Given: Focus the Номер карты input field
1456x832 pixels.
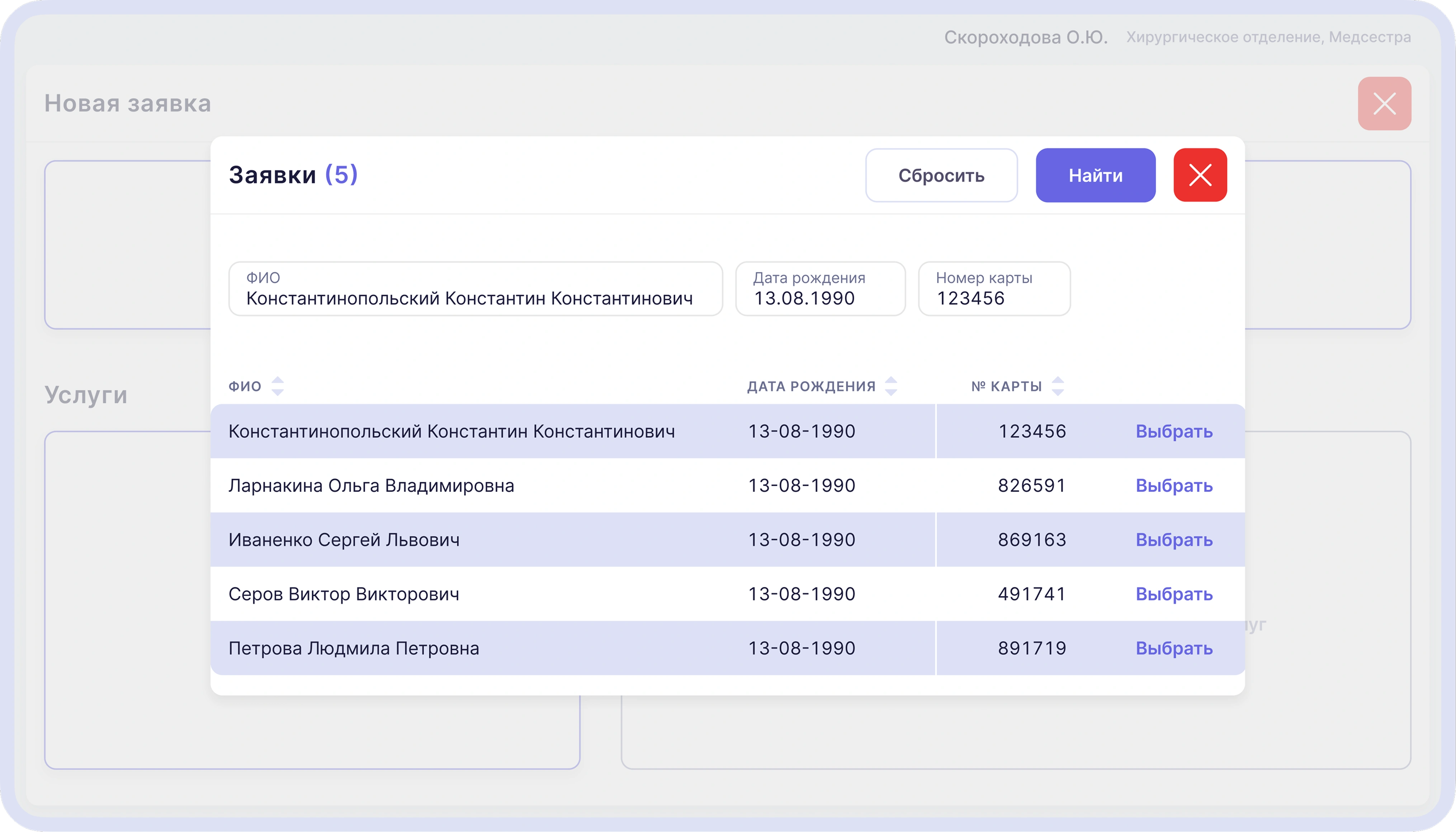Looking at the screenshot, I should (994, 288).
